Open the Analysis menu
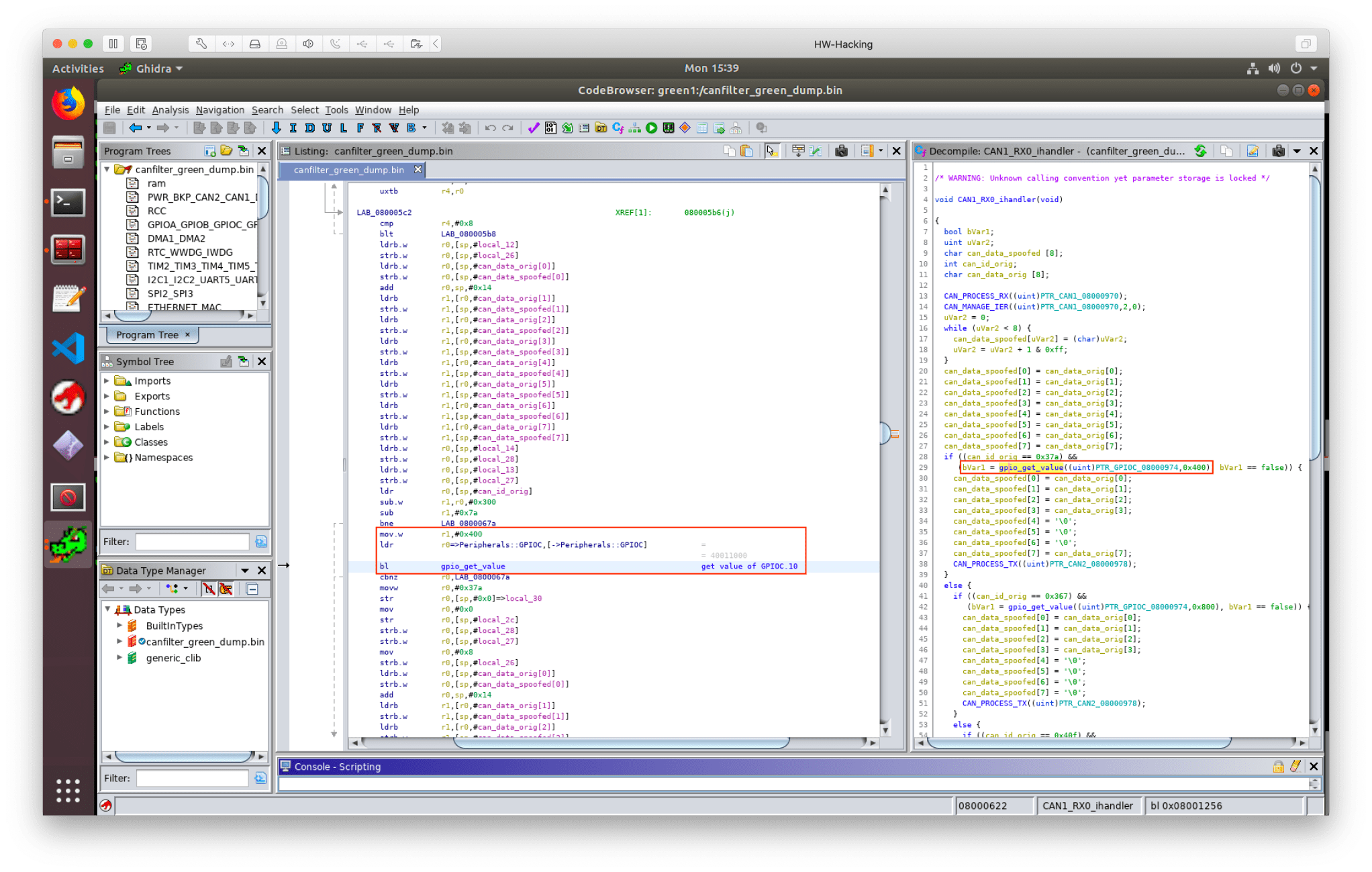The width and height of the screenshot is (1372, 872). [x=170, y=110]
